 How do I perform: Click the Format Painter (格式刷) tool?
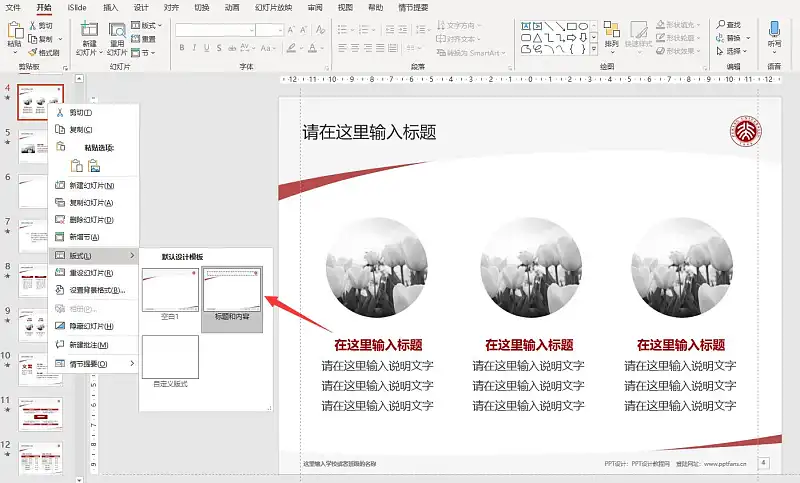(45, 52)
